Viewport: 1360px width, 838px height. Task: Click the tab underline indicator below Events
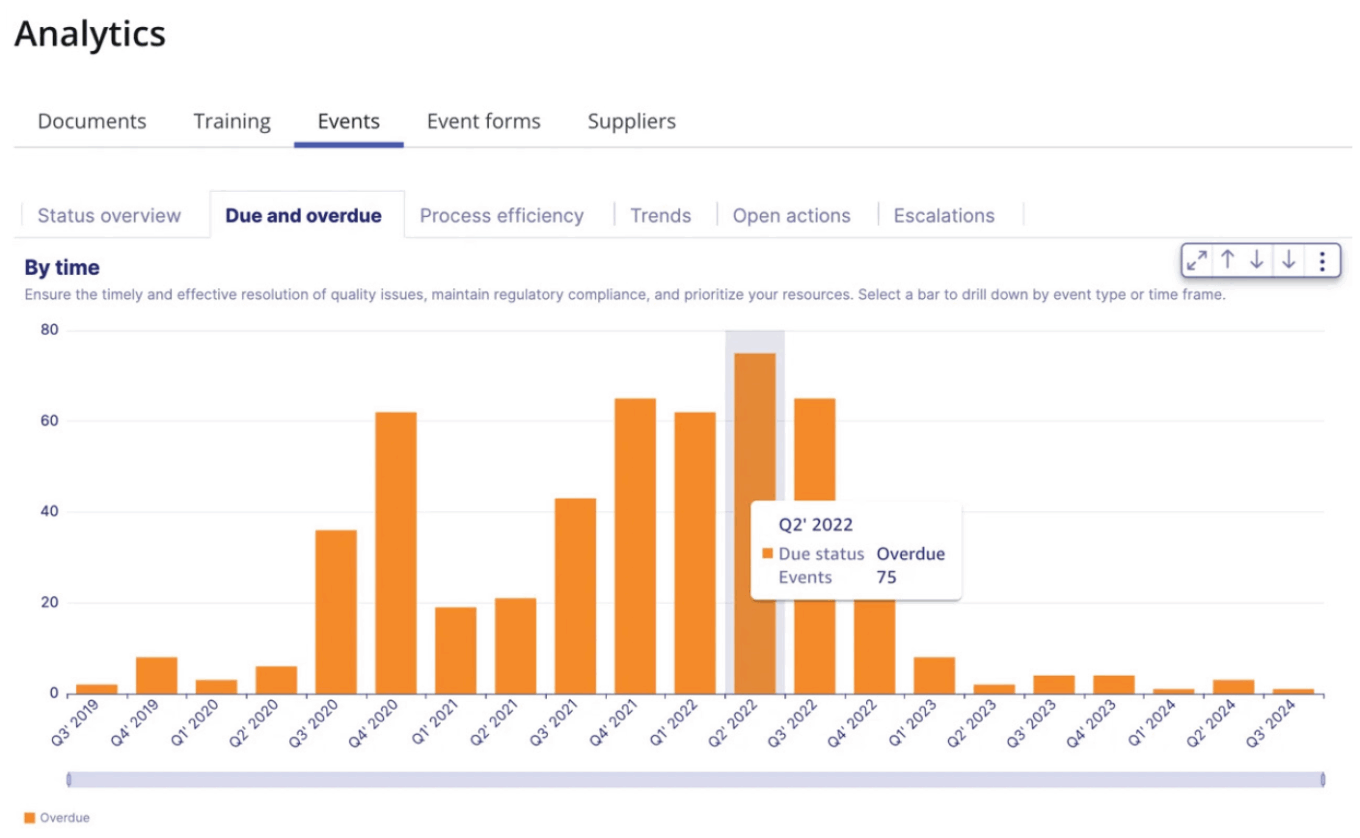[348, 145]
